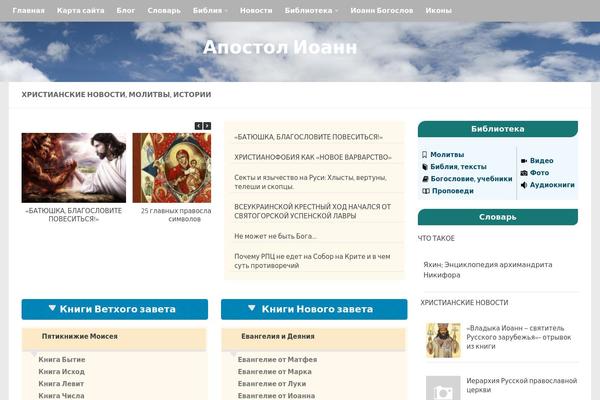
Task: Open Книга Бытие
Action: point(62,360)
